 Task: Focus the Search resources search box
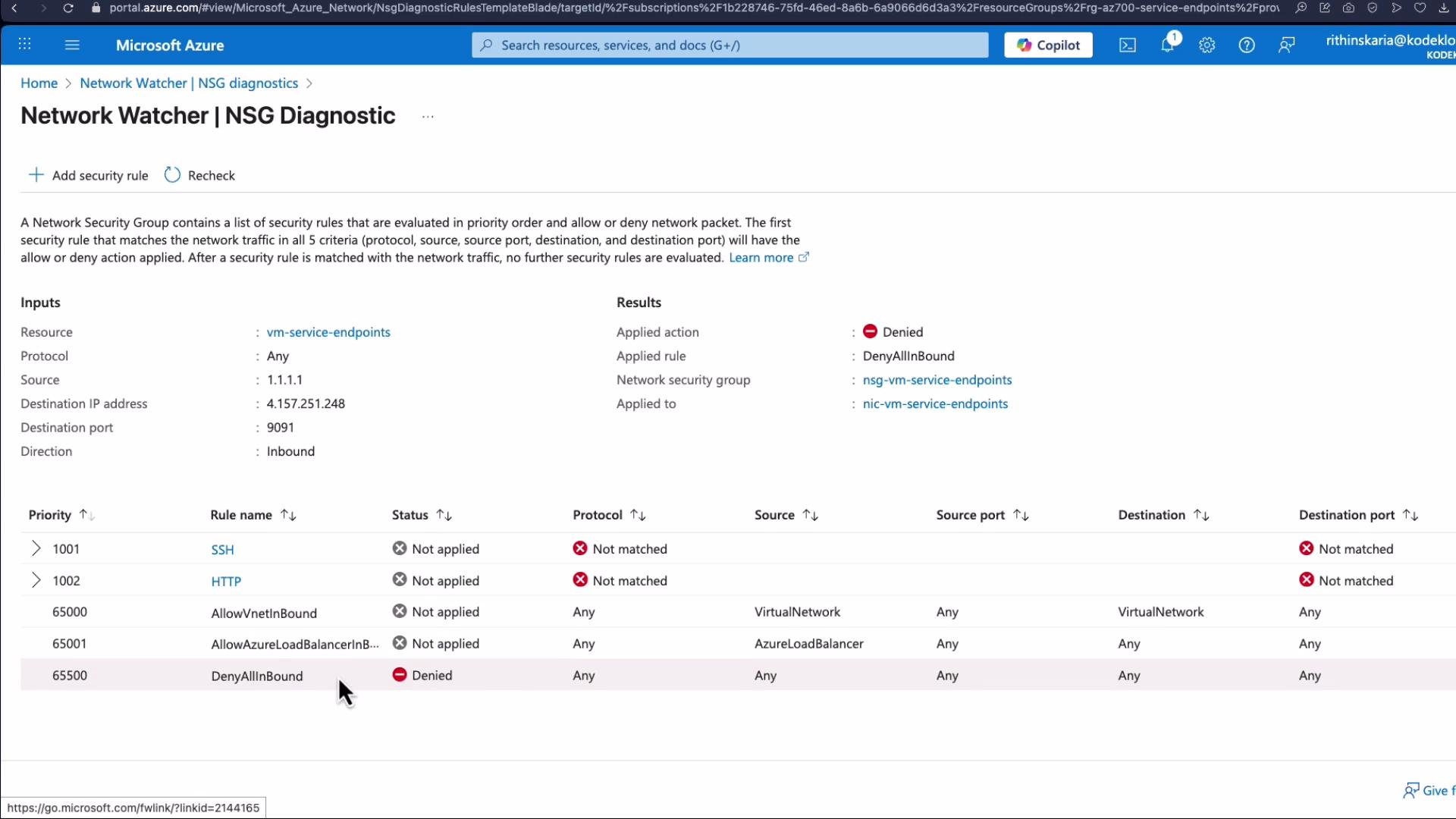[x=730, y=45]
